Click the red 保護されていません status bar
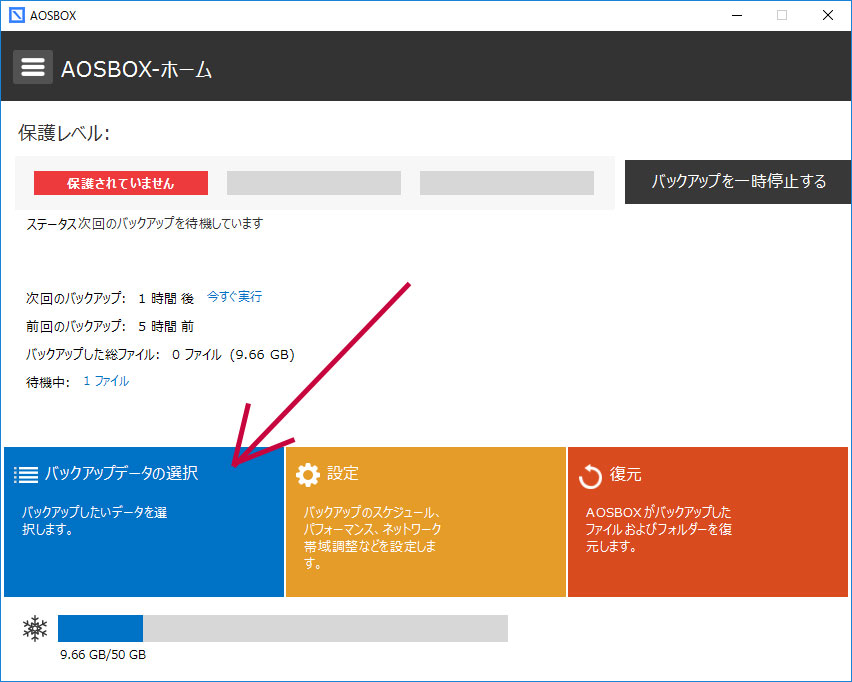The image size is (852, 682). tap(121, 183)
